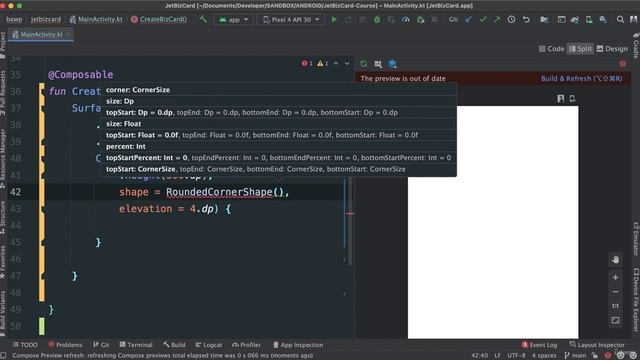Open the Gradle side panel

tap(636, 46)
